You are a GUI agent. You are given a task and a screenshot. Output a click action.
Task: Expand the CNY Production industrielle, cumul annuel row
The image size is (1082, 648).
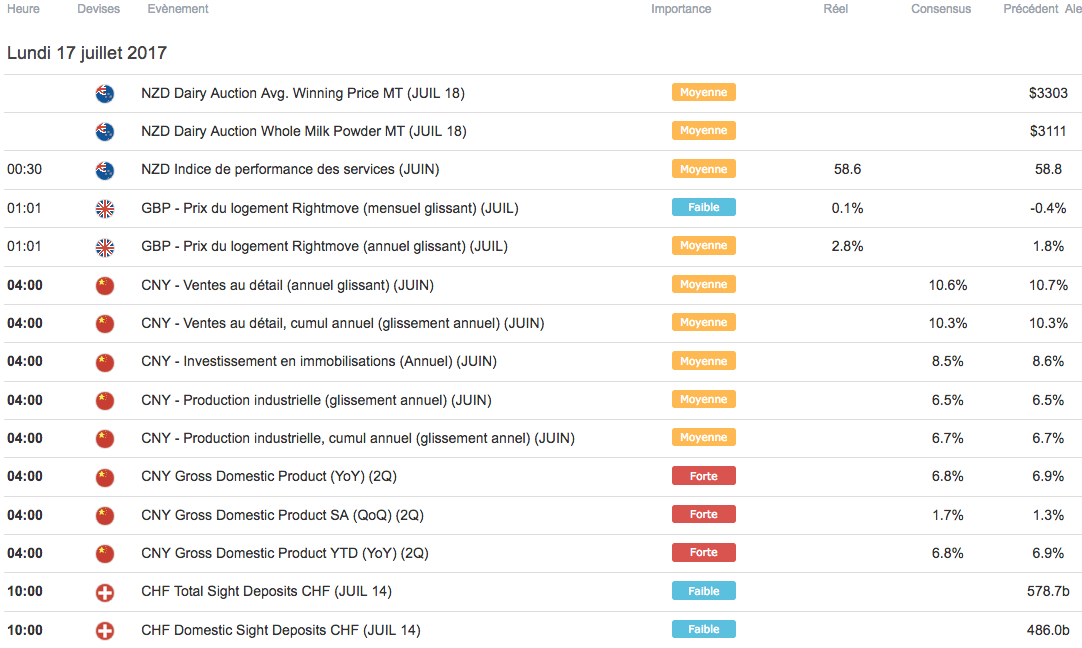[358, 438]
